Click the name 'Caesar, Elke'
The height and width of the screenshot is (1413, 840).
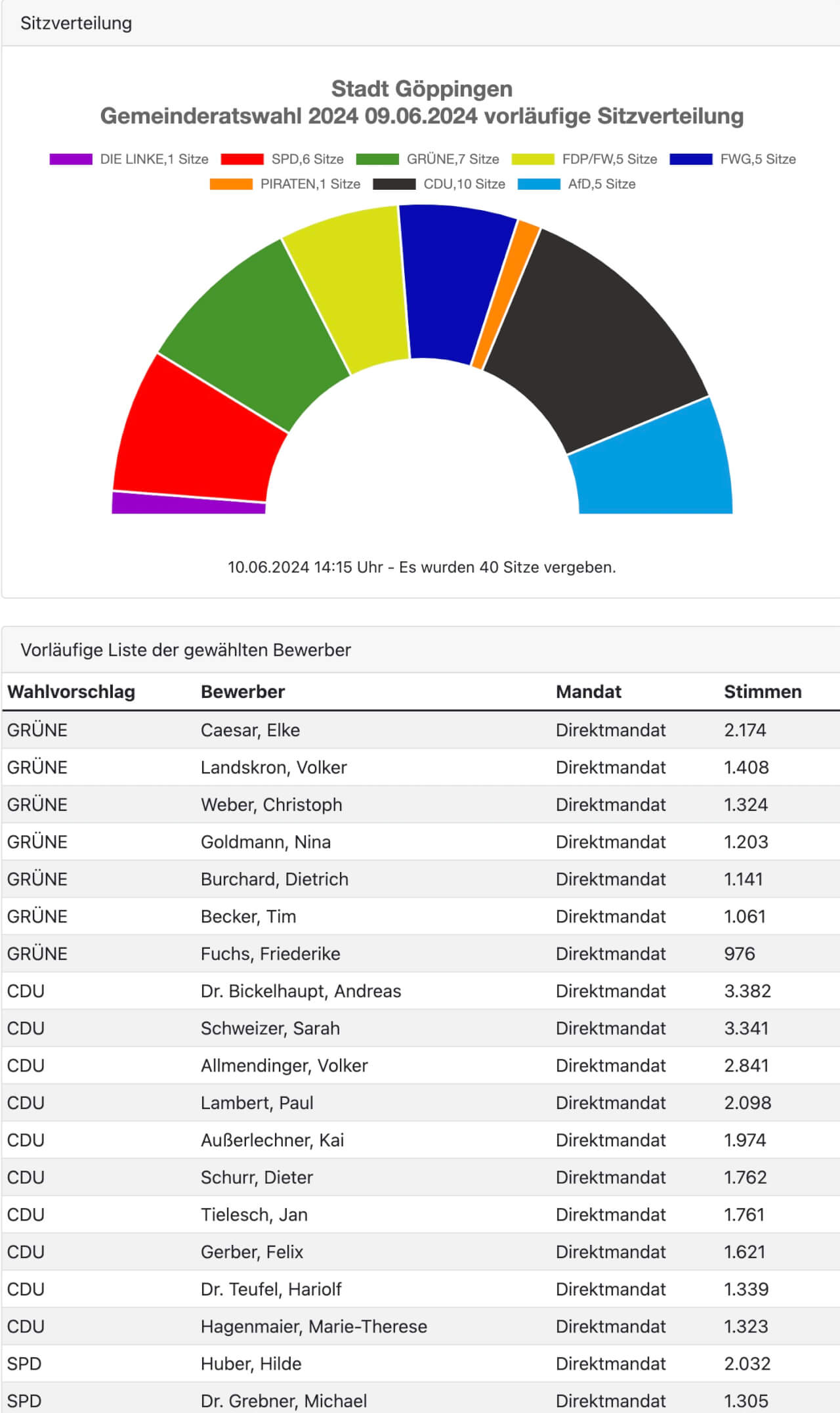coord(250,730)
